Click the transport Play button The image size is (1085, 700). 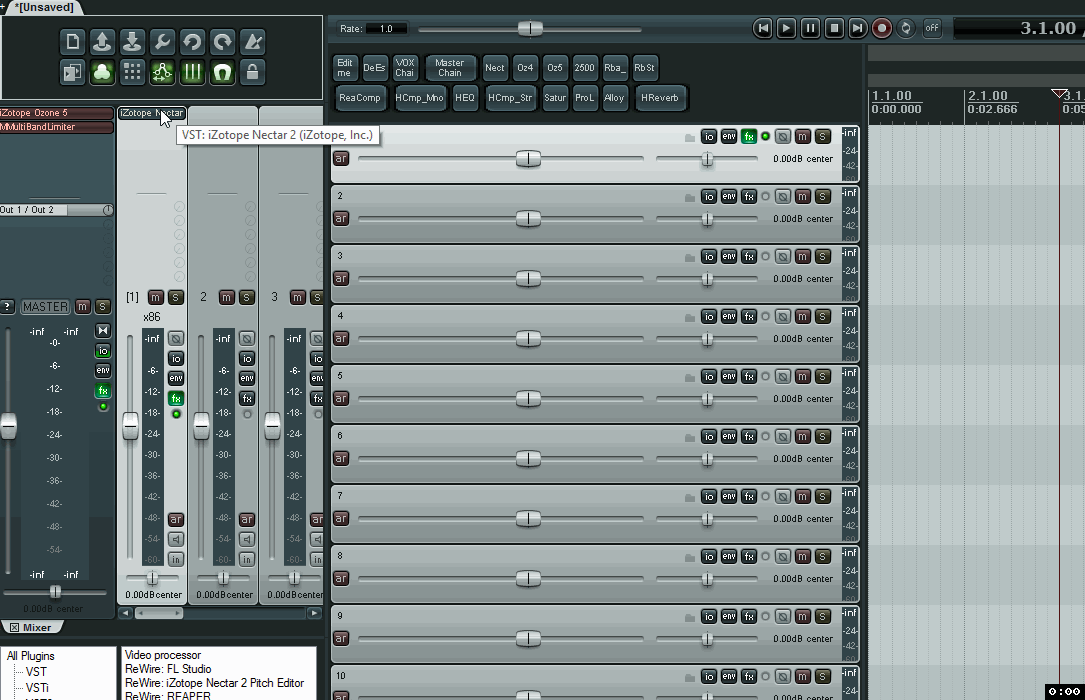(786, 28)
